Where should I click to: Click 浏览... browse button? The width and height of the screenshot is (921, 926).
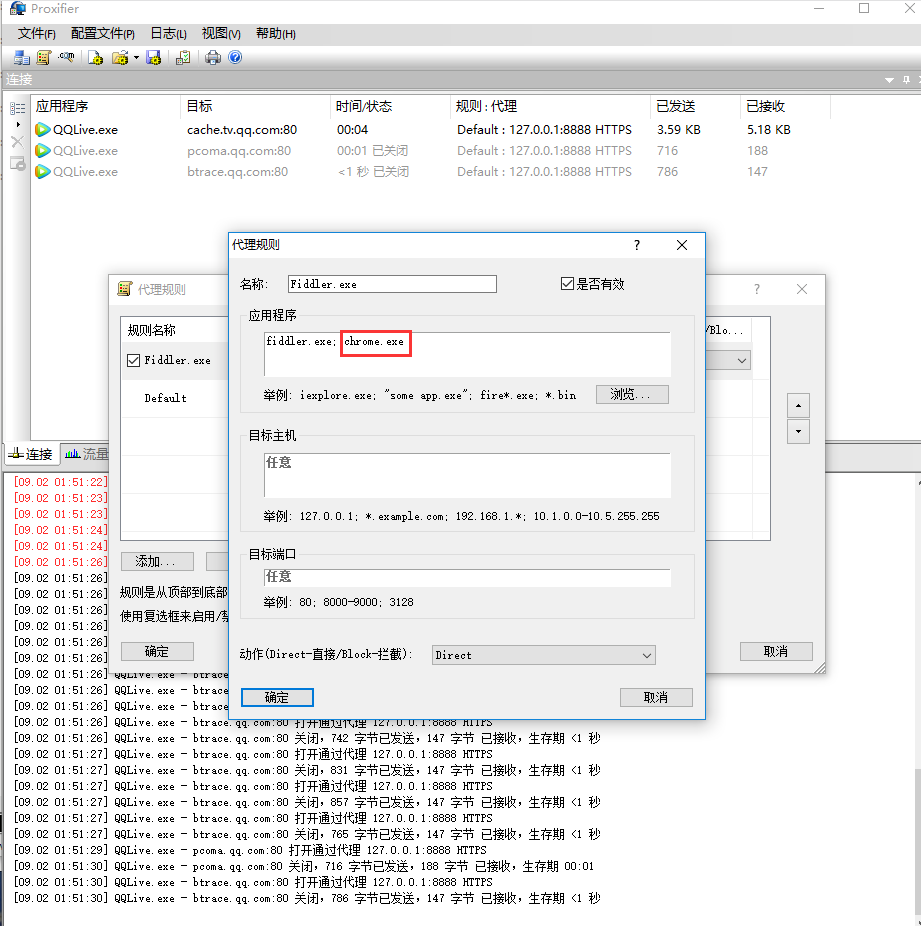point(632,394)
